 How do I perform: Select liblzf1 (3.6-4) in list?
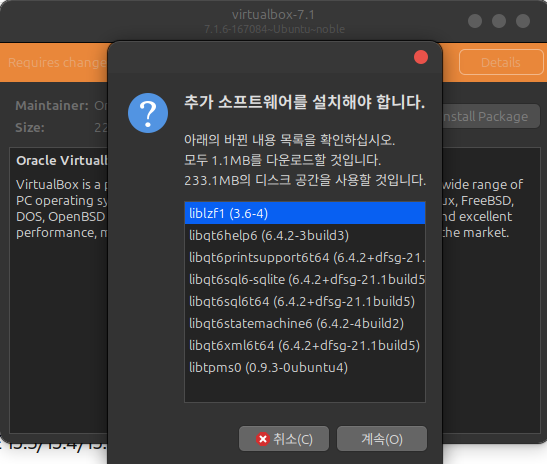click(x=305, y=213)
